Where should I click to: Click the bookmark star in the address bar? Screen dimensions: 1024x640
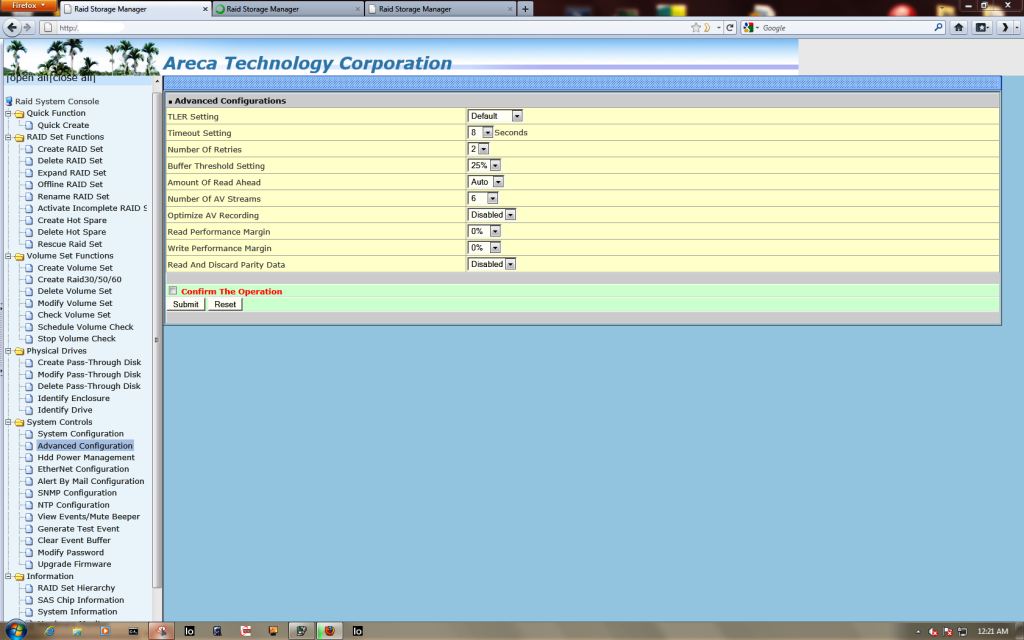coord(696,27)
